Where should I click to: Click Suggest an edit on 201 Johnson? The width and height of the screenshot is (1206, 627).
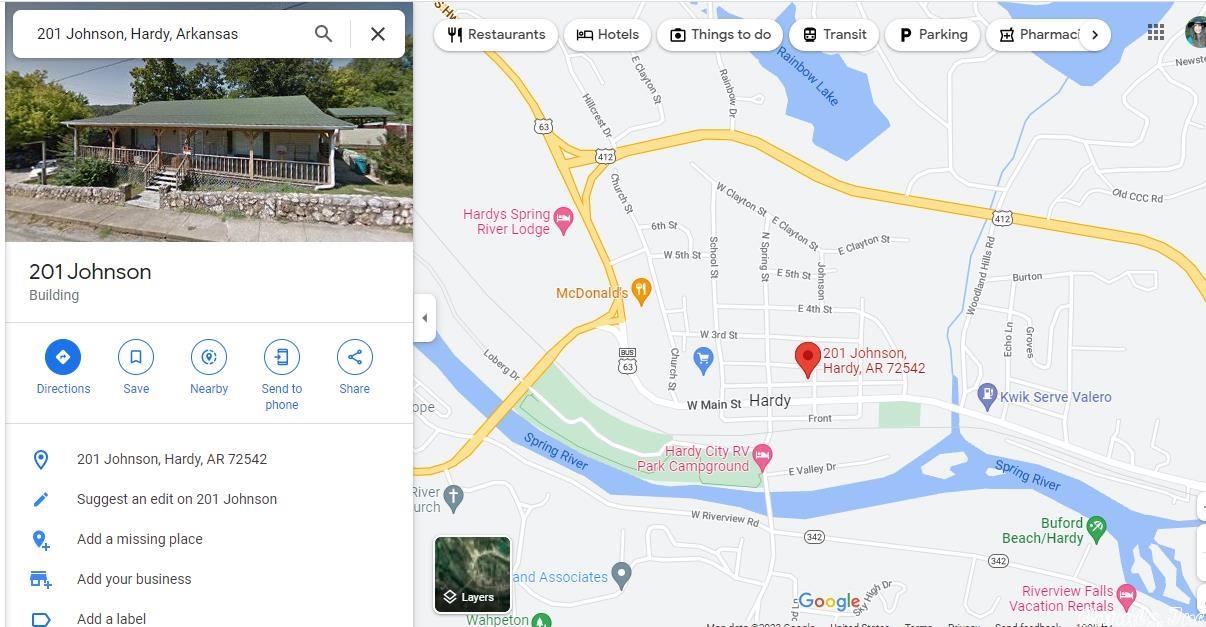coord(177,499)
